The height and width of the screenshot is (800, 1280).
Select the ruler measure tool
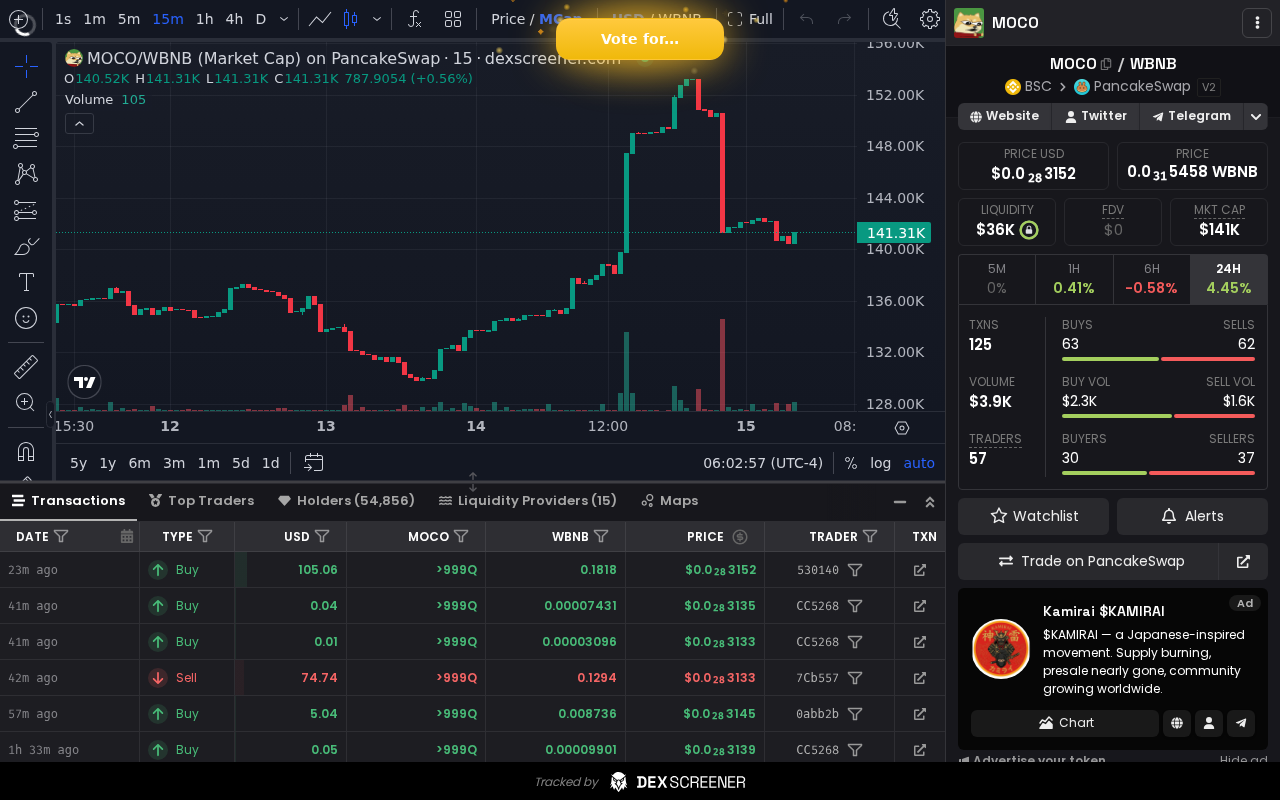[26, 367]
